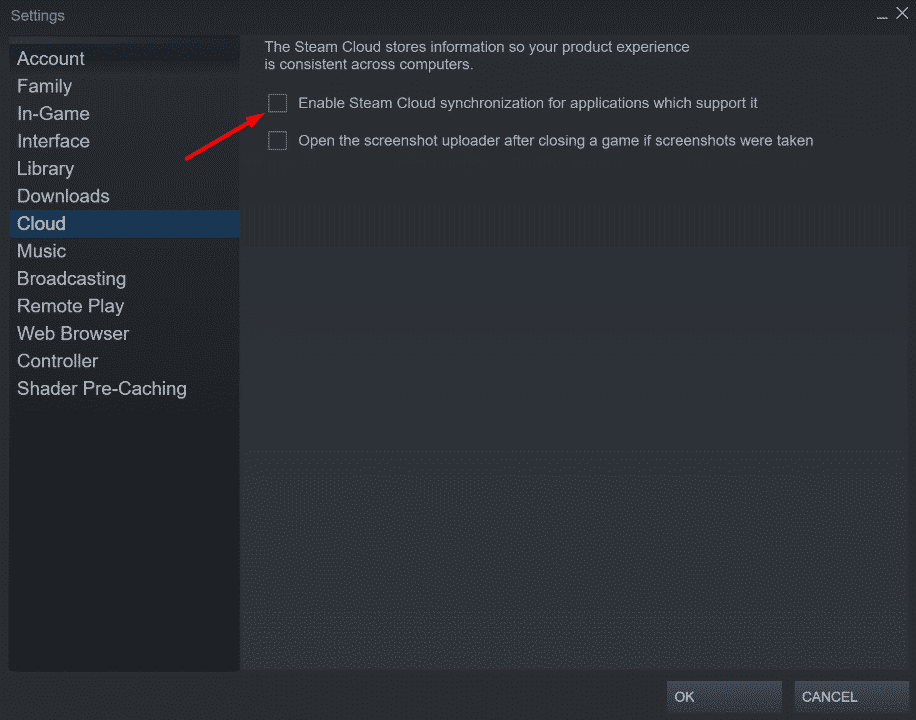This screenshot has height=720, width=916.
Task: Switch to Shader Pre-Caching settings
Action: click(102, 389)
